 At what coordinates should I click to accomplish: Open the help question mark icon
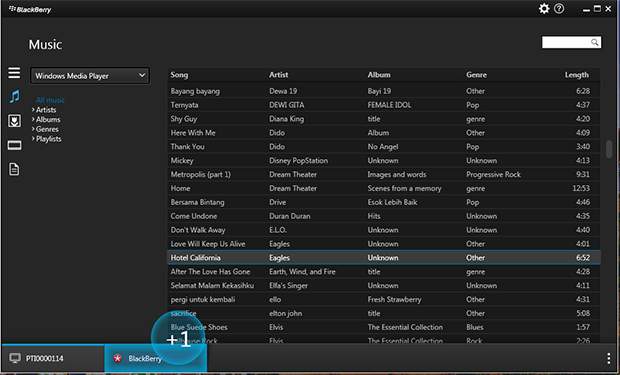(559, 8)
